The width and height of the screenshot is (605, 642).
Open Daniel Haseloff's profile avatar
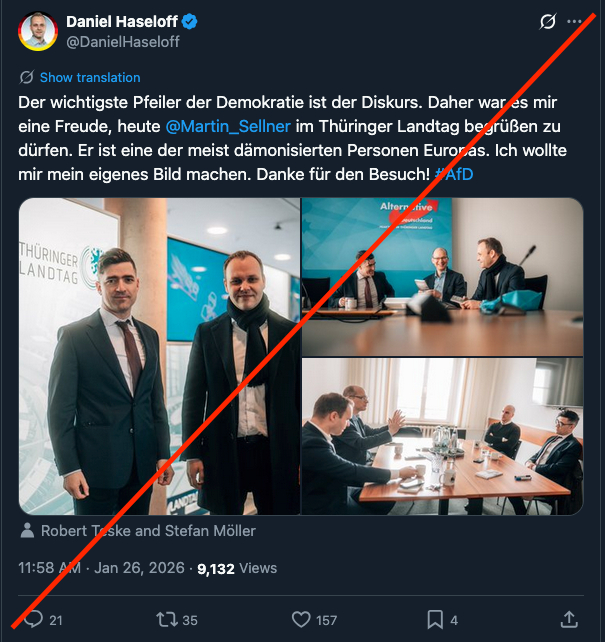(x=37, y=32)
